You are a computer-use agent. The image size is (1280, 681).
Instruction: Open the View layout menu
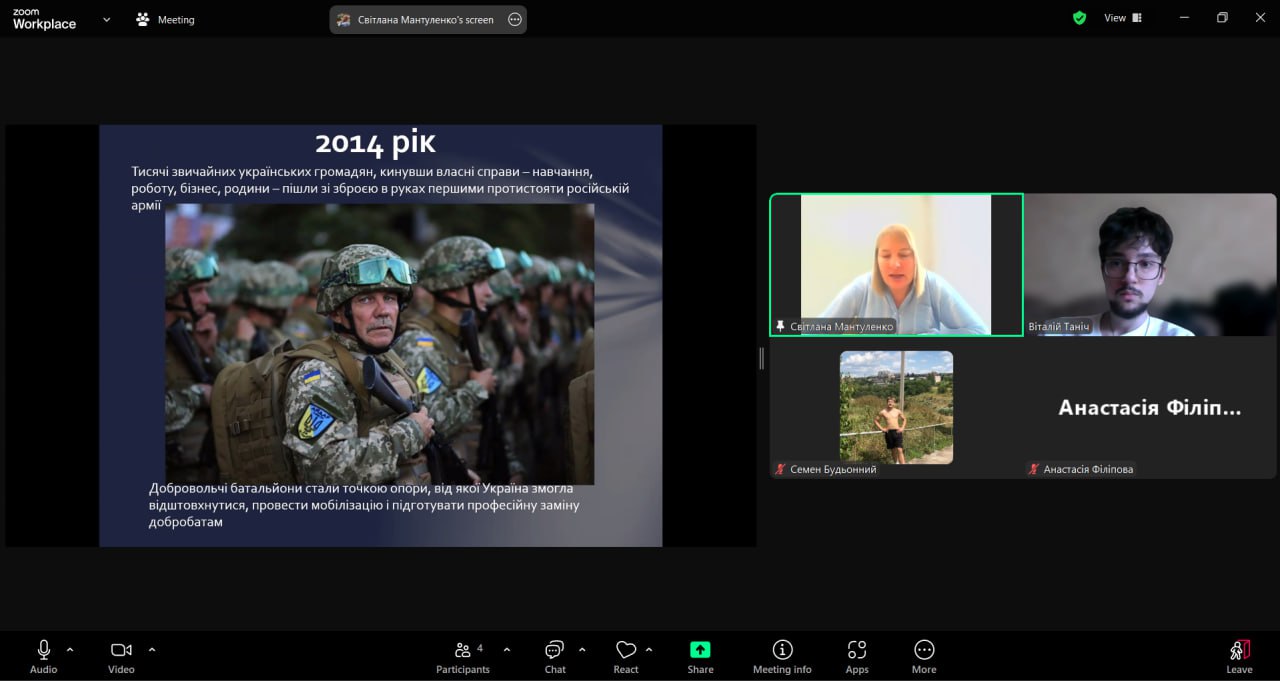[x=1122, y=18]
